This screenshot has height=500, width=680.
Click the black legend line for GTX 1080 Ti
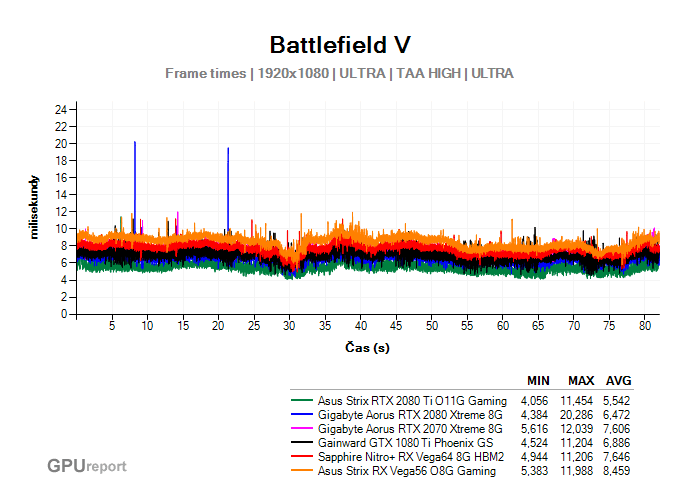pos(301,443)
